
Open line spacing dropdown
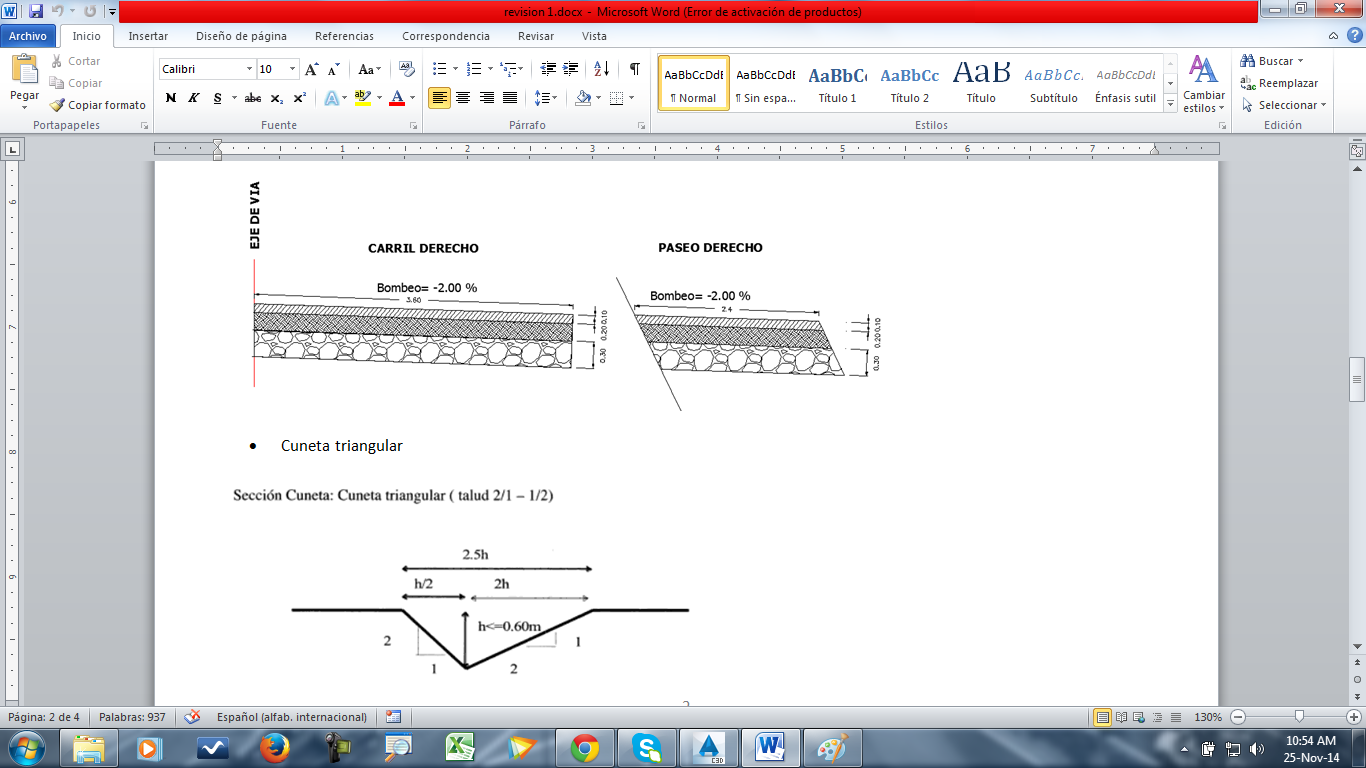(x=545, y=98)
